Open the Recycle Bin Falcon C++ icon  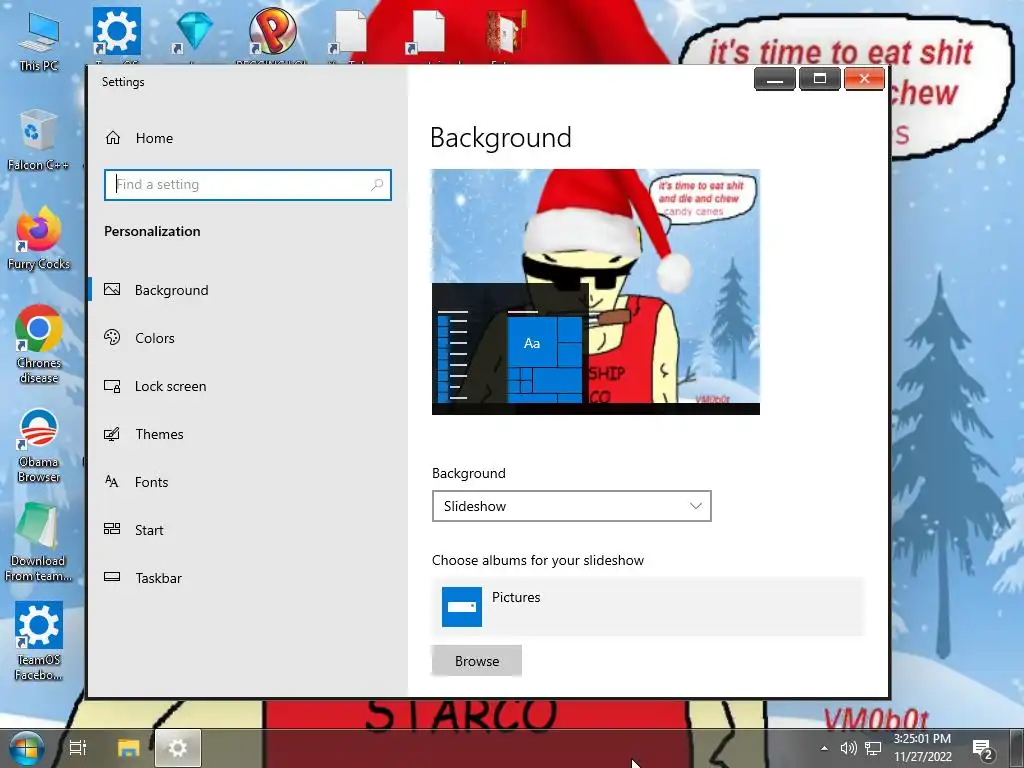coord(37,140)
